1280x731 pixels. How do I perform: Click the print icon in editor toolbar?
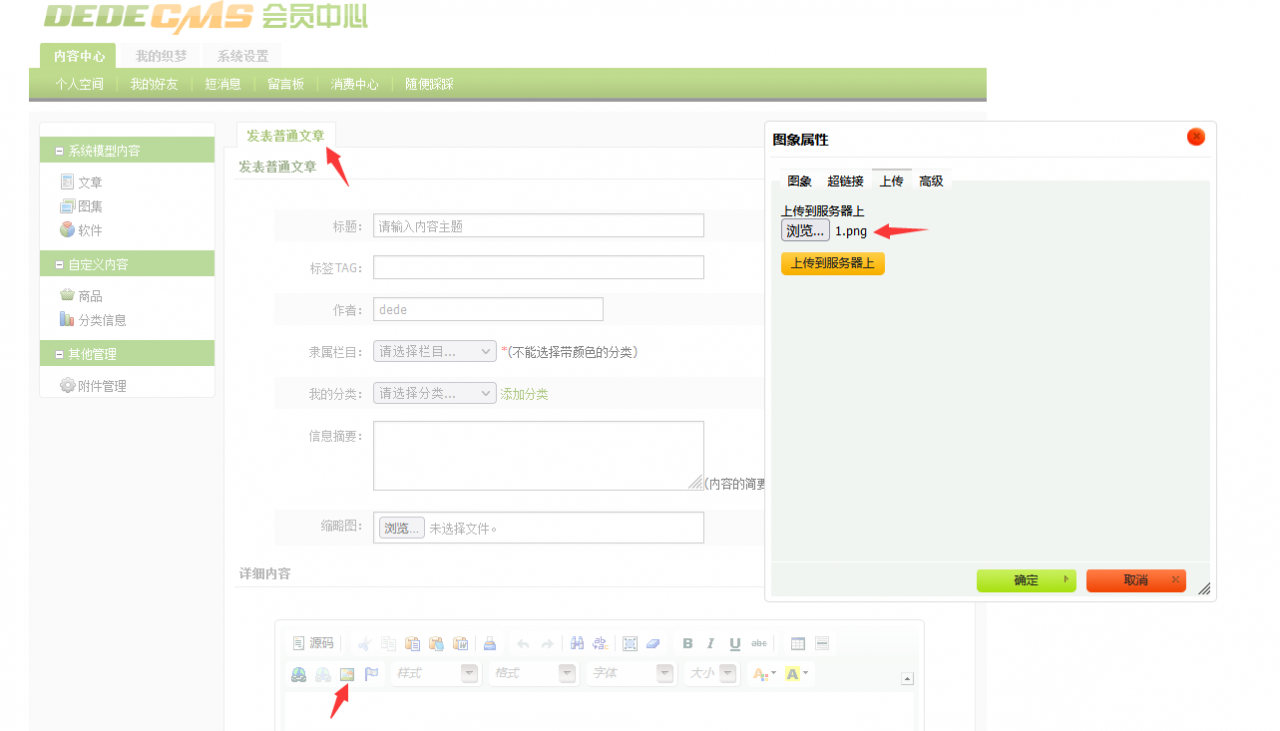[490, 644]
